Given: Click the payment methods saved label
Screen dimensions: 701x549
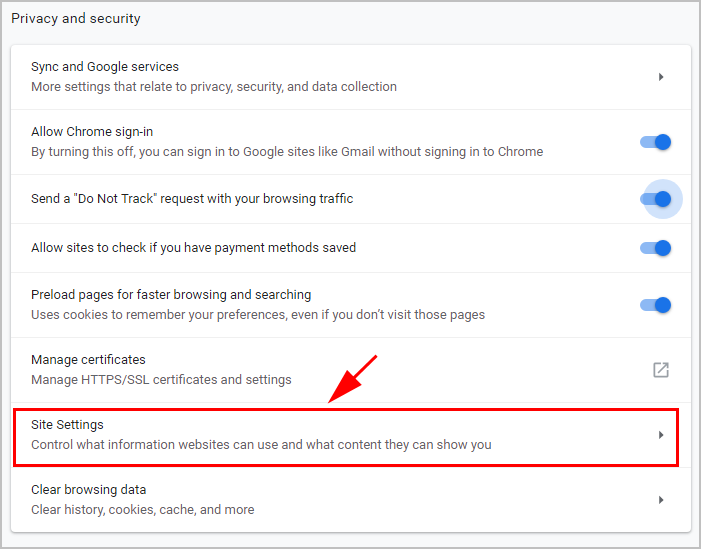Looking at the screenshot, I should [x=193, y=247].
